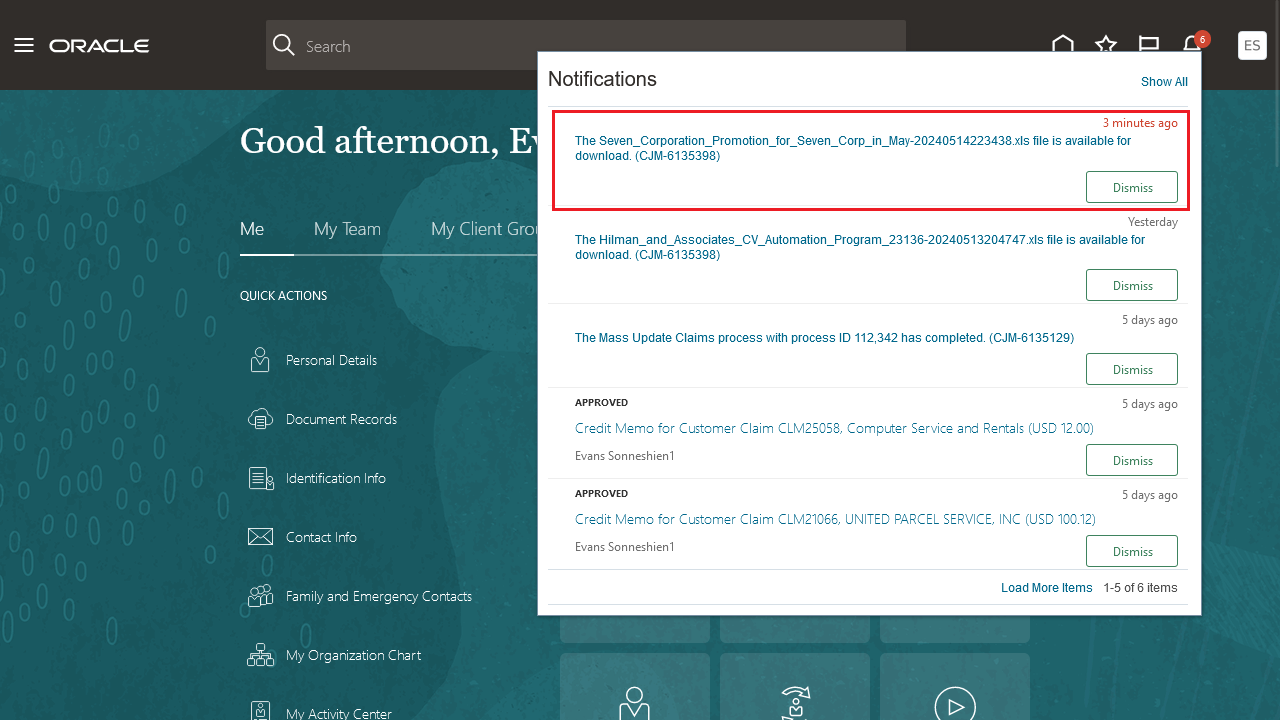Dismiss the Seven_Corporation file notification
The width and height of the screenshot is (1280, 720).
(x=1132, y=187)
